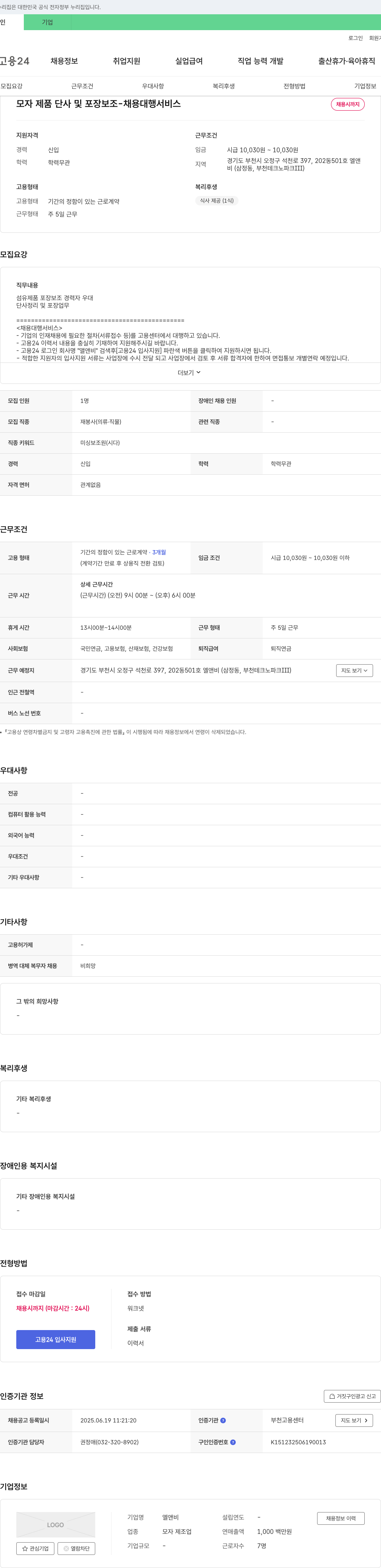Click the 비희망 military service value
Image resolution: width=381 pixels, height=1568 pixels.
tap(88, 966)
